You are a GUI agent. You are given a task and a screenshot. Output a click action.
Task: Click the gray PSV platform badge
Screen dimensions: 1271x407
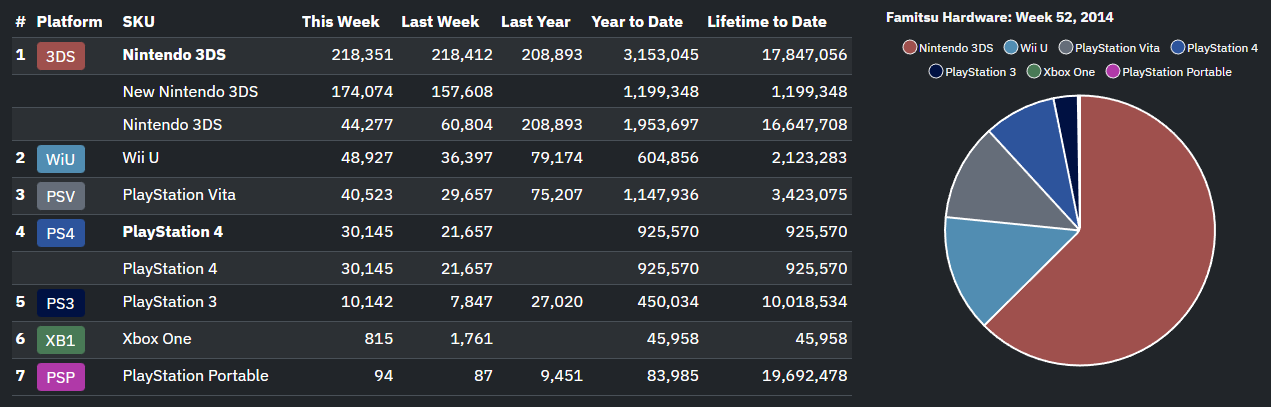[61, 196]
